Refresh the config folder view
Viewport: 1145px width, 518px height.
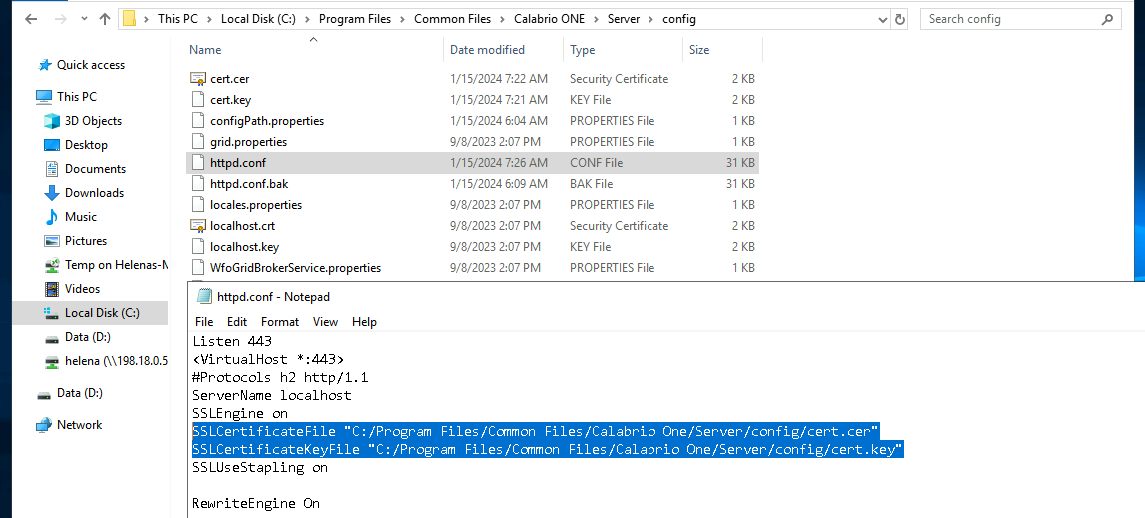[900, 19]
